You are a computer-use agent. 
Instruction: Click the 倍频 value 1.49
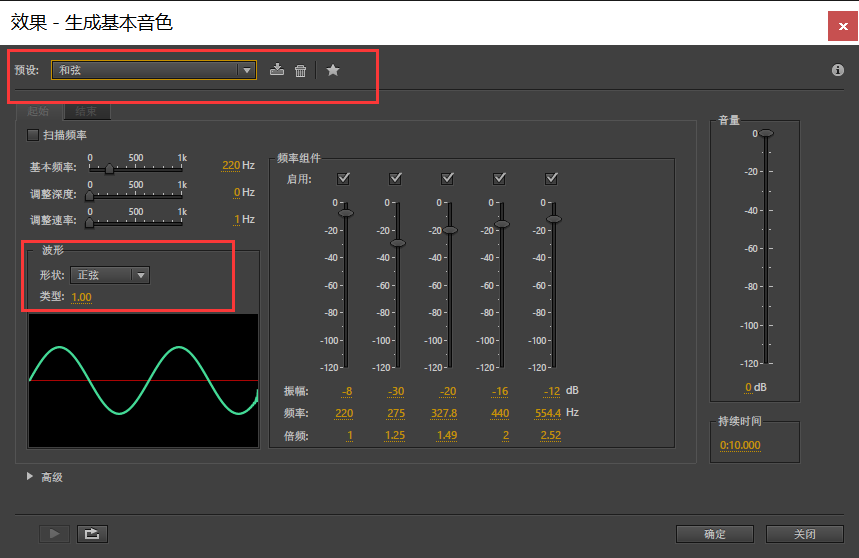click(447, 435)
